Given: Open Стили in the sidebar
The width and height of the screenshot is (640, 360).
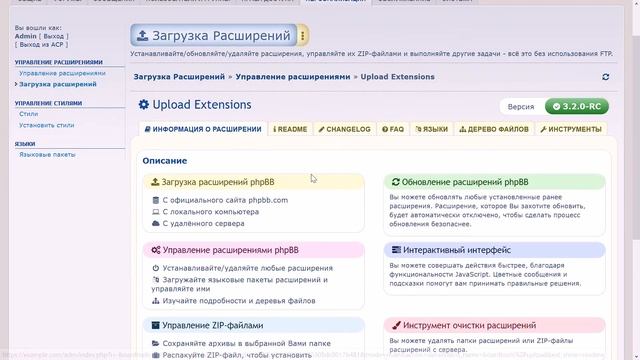Looking at the screenshot, I should click(29, 114).
